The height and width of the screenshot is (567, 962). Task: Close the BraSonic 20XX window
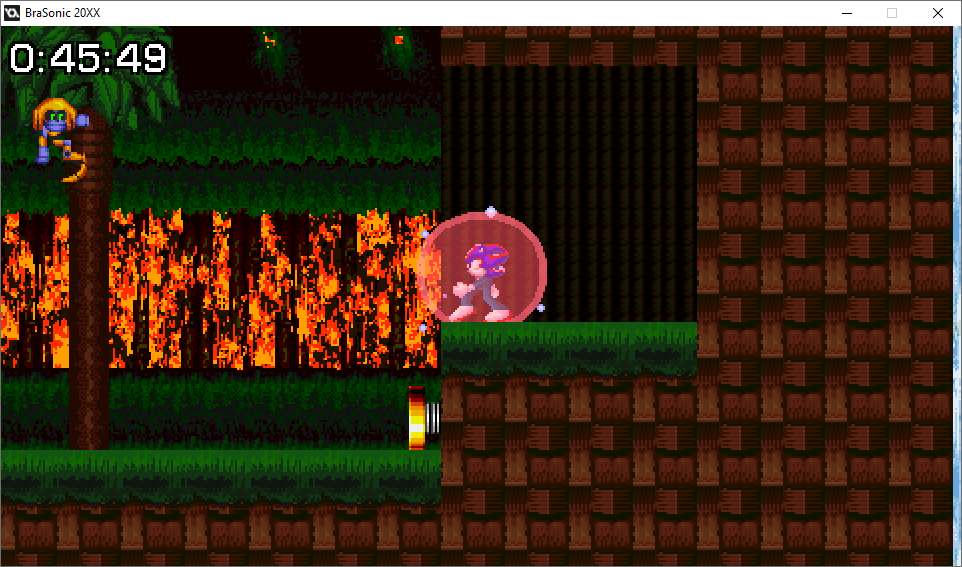(x=937, y=13)
